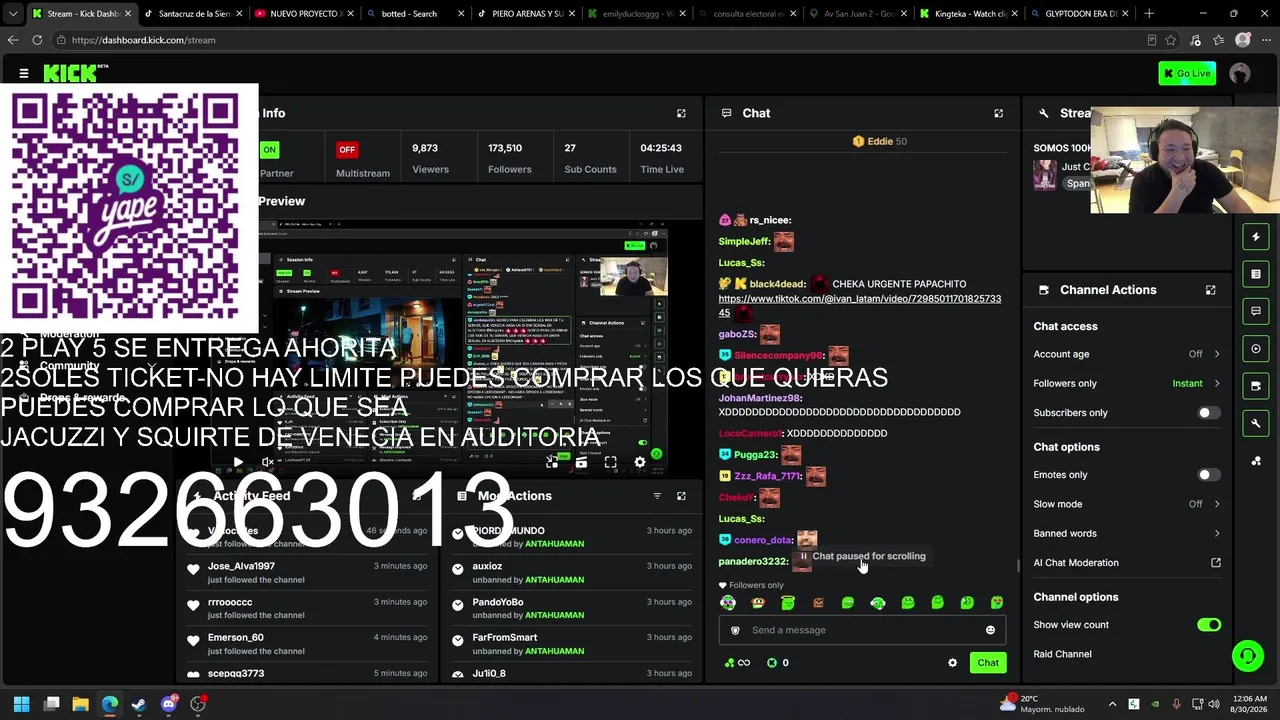Open the green support headset button
Viewport: 1280px width, 720px height.
coord(1248,656)
